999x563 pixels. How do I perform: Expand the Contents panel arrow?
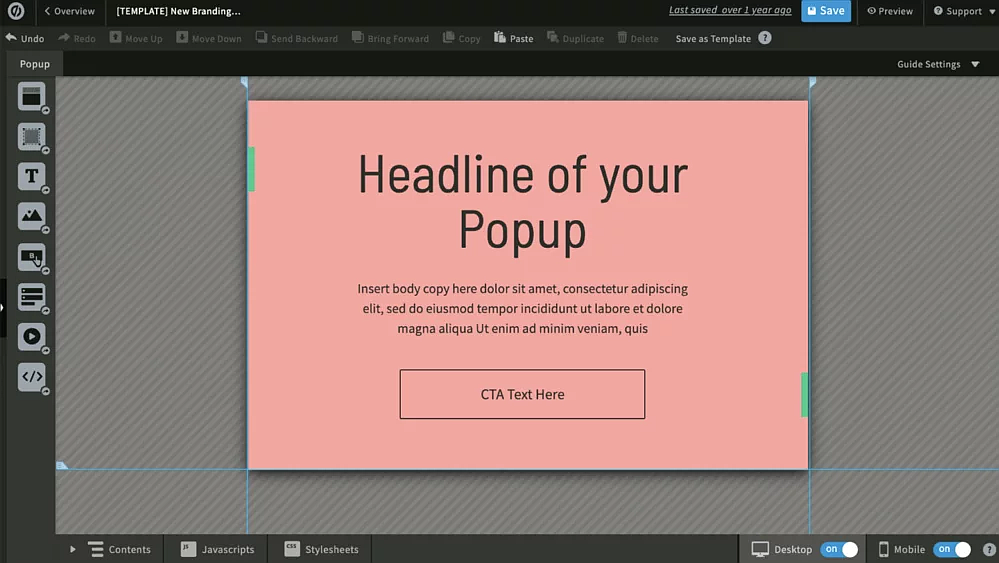pyautogui.click(x=73, y=549)
